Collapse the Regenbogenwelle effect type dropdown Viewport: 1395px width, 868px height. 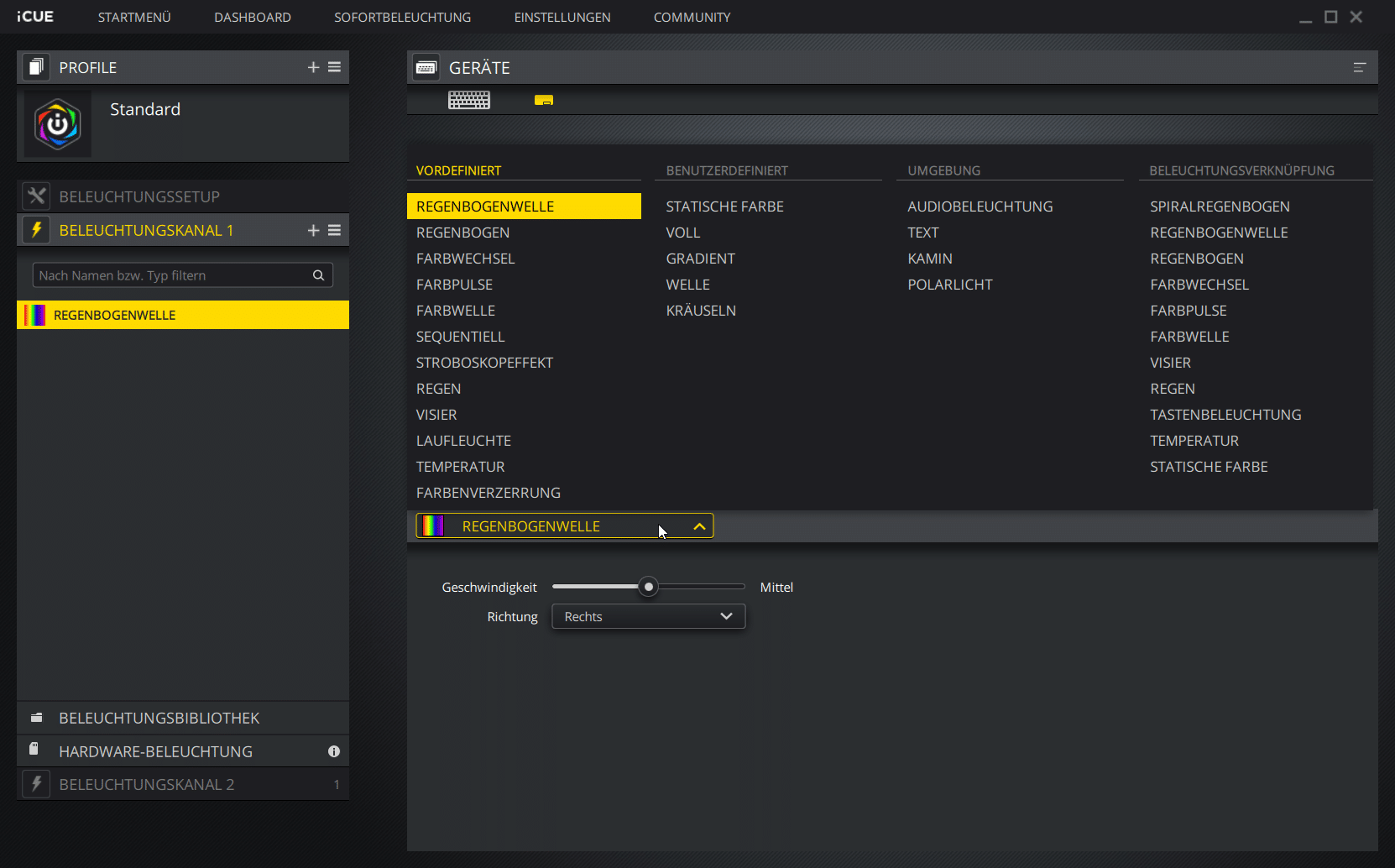coord(698,526)
